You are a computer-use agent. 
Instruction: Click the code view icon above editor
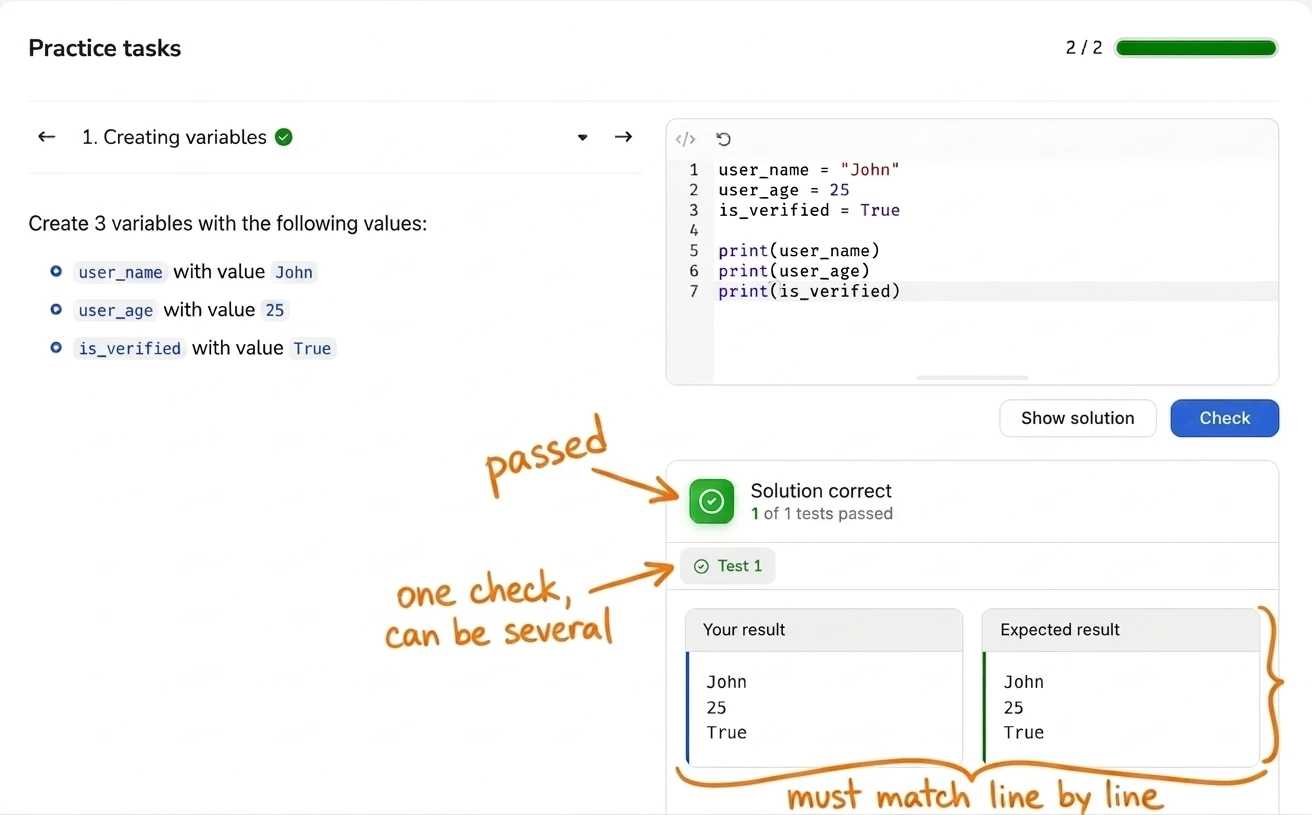tap(686, 139)
